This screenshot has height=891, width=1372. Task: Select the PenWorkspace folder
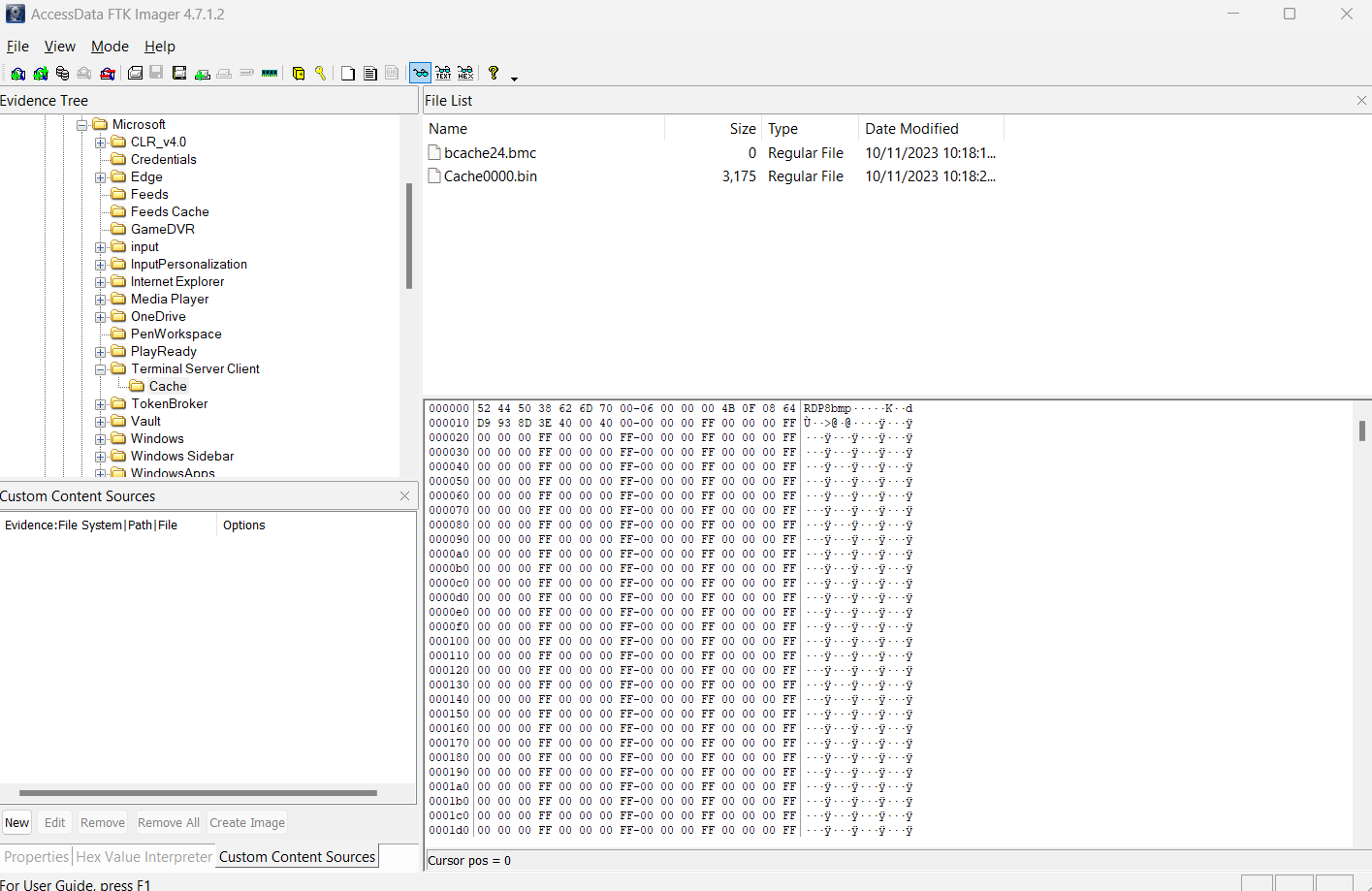pos(175,334)
